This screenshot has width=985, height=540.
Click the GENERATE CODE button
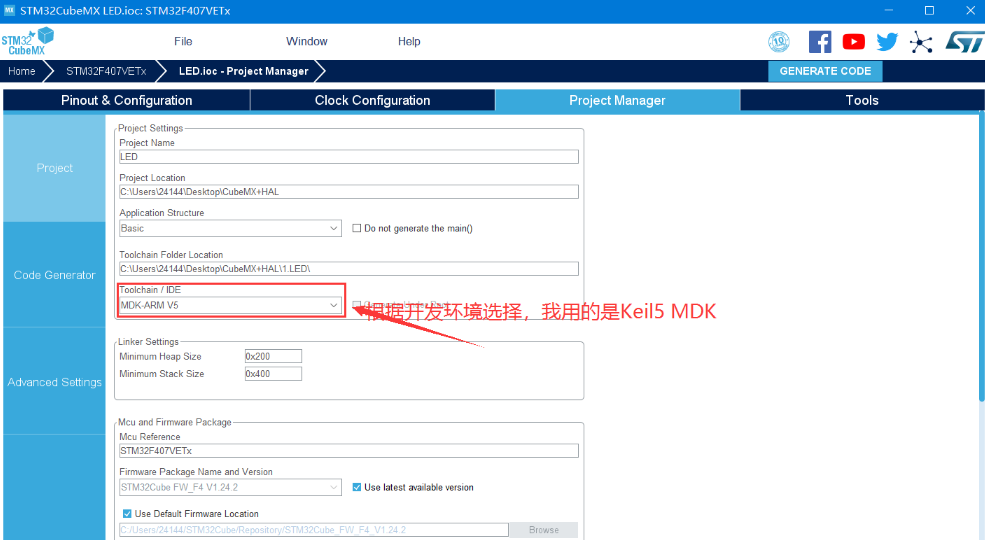[x=825, y=71]
